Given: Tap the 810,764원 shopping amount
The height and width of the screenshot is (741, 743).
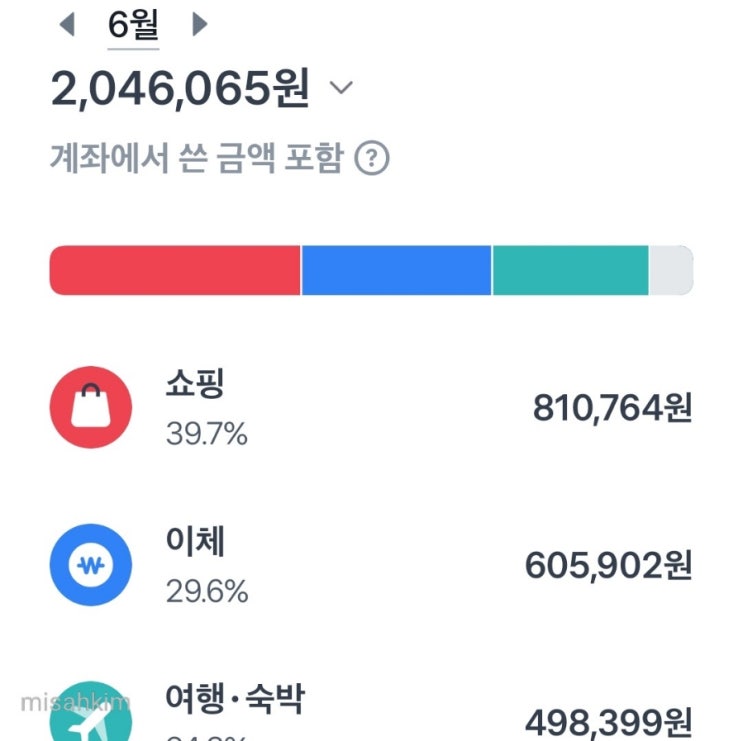Looking at the screenshot, I should (612, 408).
